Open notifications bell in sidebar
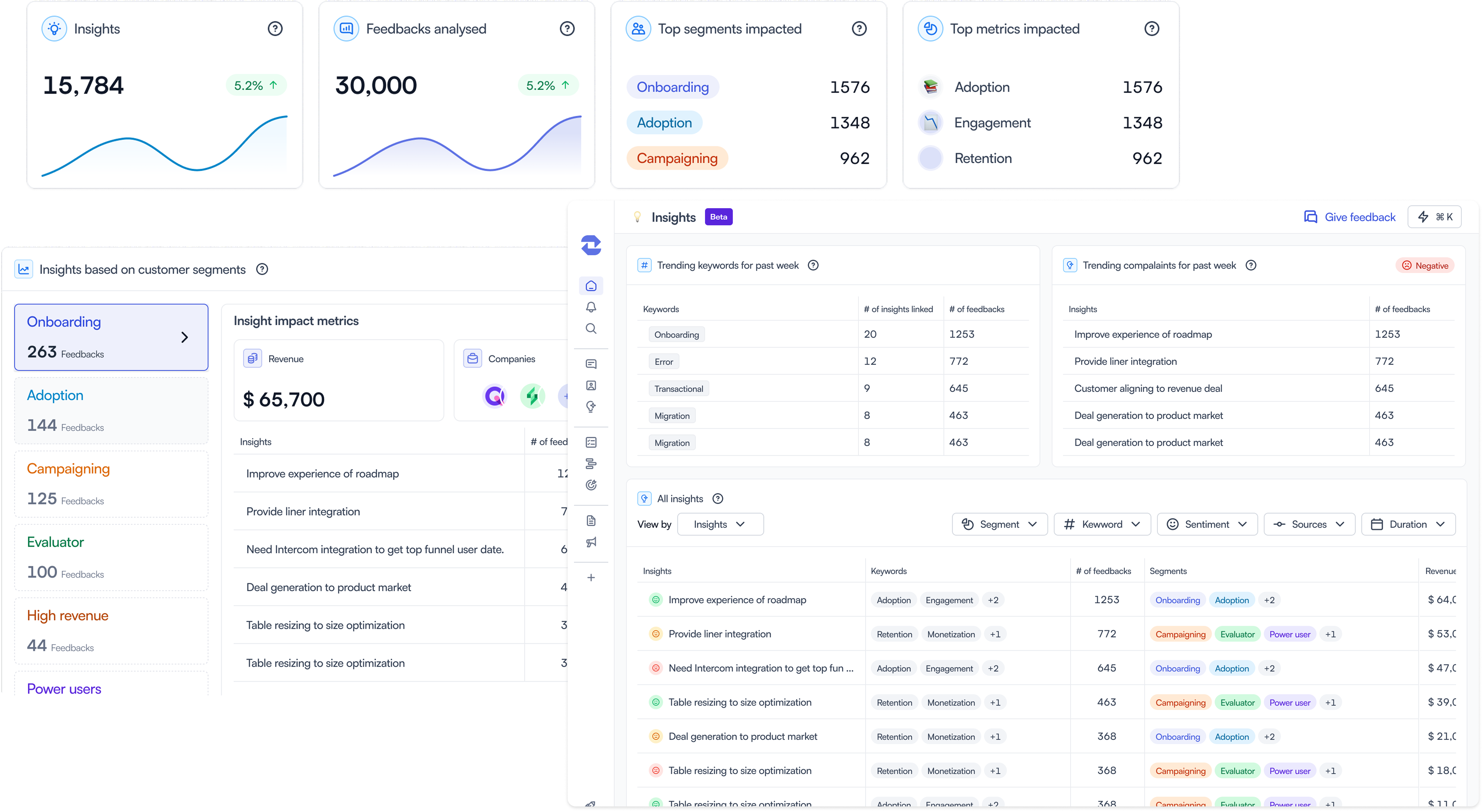This screenshot has width=1483, height=812. point(591,307)
